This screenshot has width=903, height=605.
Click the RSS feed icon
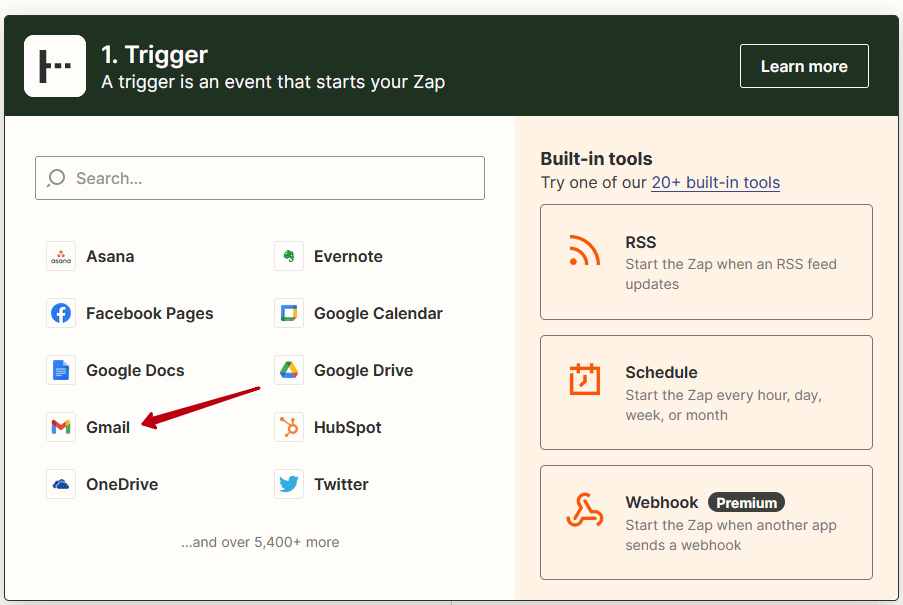584,250
